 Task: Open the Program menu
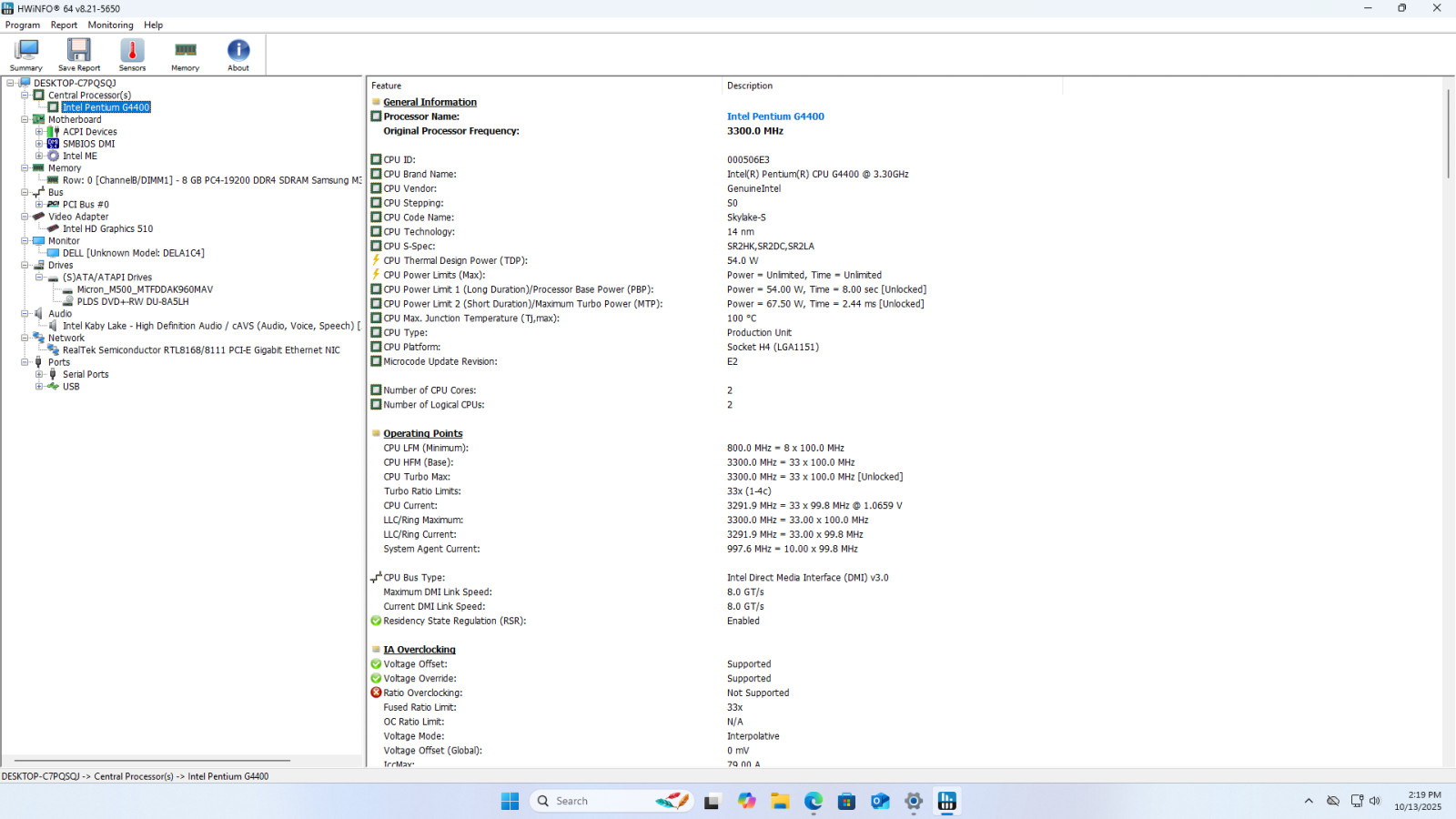(x=23, y=25)
